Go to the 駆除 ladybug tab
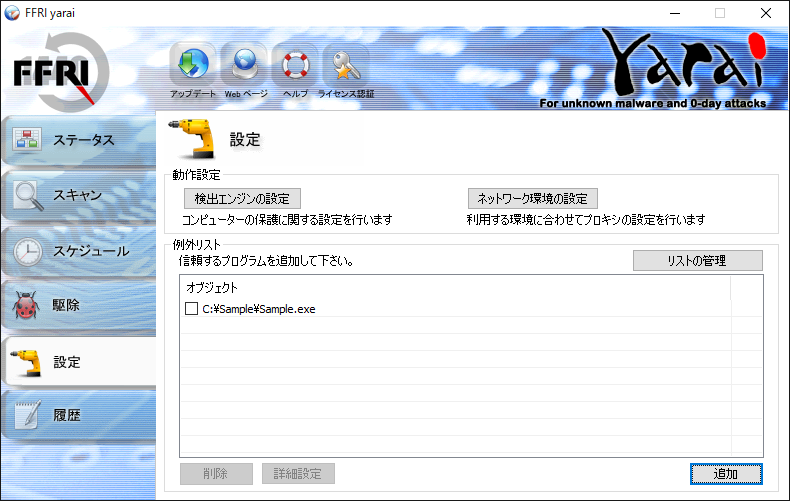Image resolution: width=790 pixels, height=501 pixels. (79, 305)
